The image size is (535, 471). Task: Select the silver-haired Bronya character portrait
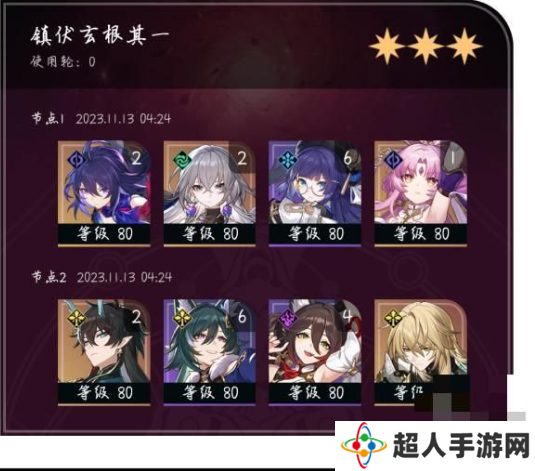(x=209, y=183)
